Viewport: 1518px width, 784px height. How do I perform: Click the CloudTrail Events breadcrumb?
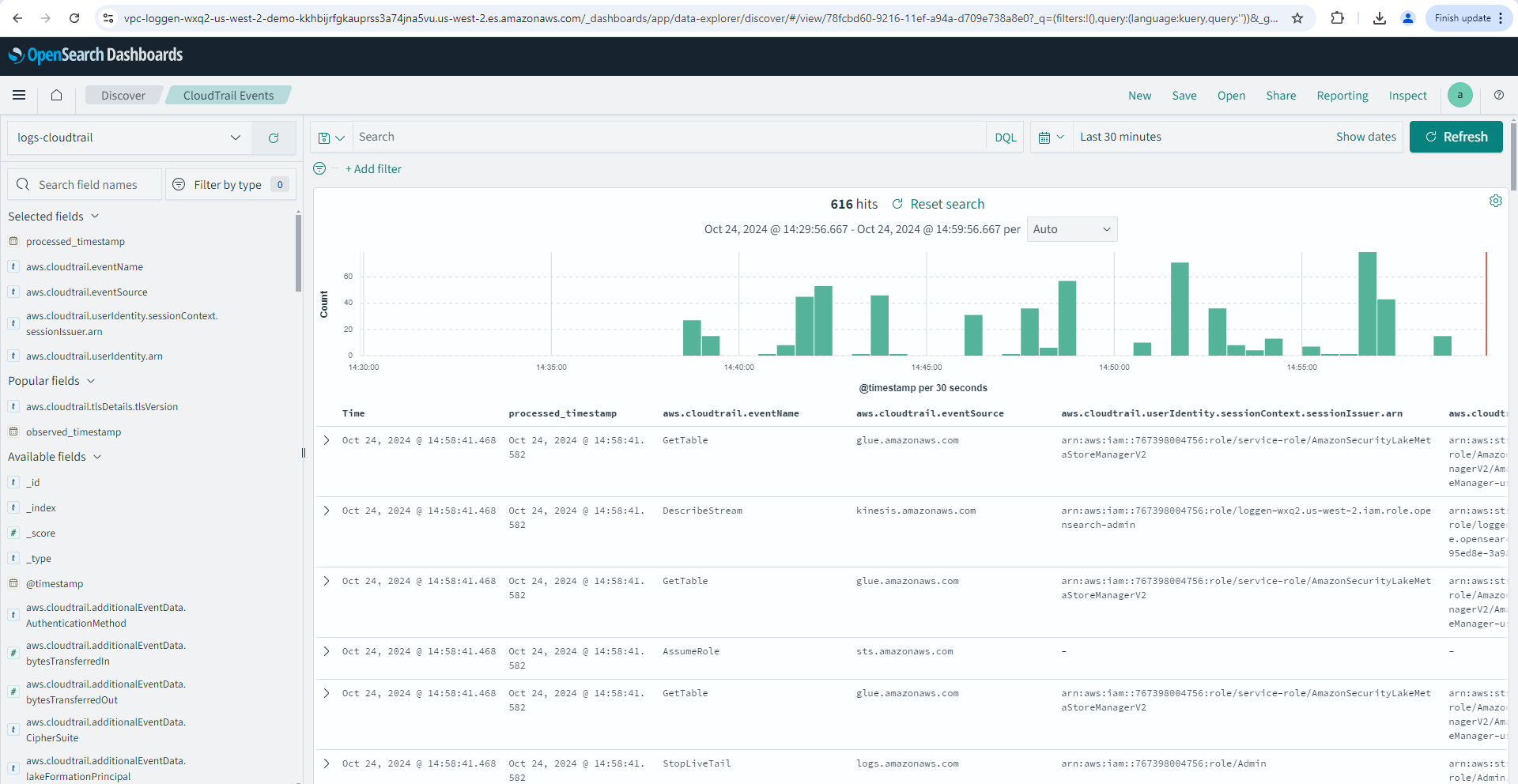coord(228,96)
